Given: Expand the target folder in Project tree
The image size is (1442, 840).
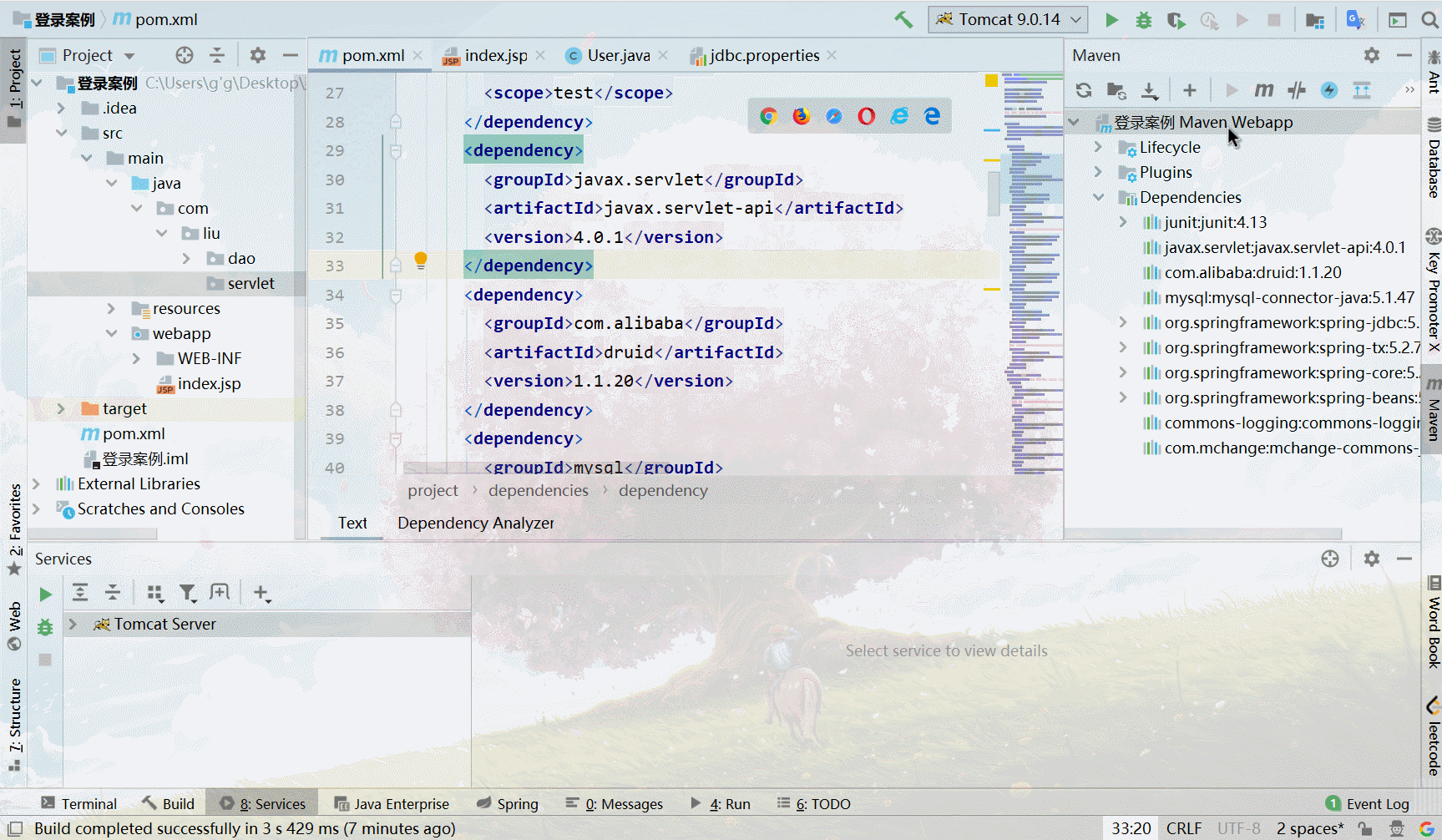Looking at the screenshot, I should coord(61,408).
